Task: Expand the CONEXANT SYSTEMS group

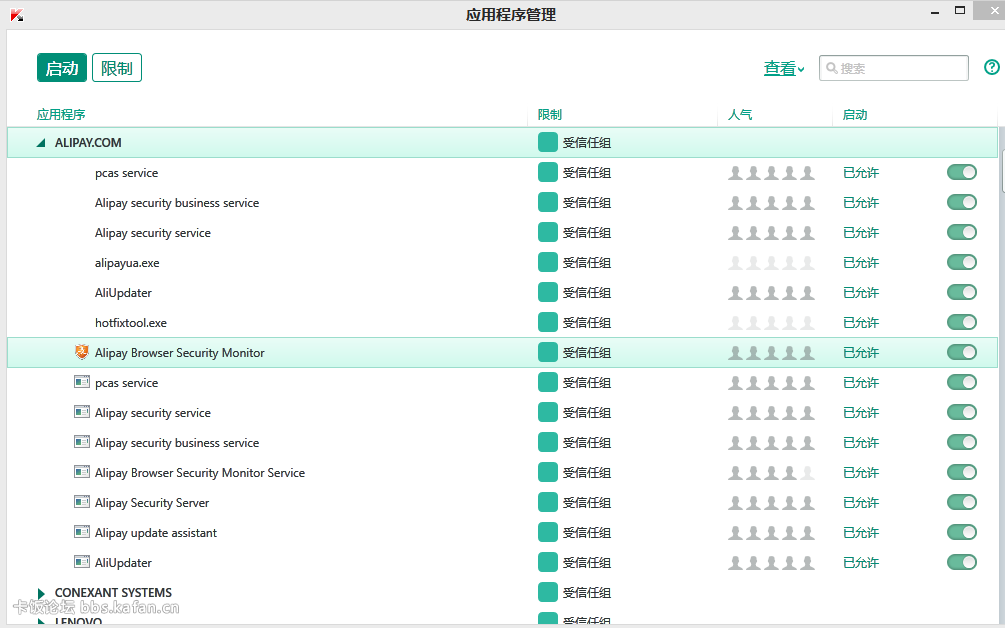Action: (x=41, y=593)
